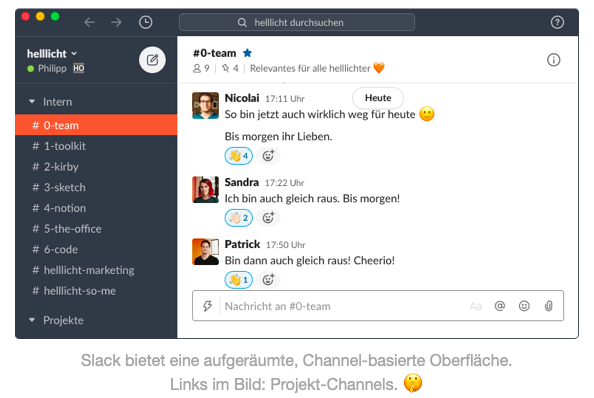
Task: Collapse the Projekte section
Action: pos(32,320)
